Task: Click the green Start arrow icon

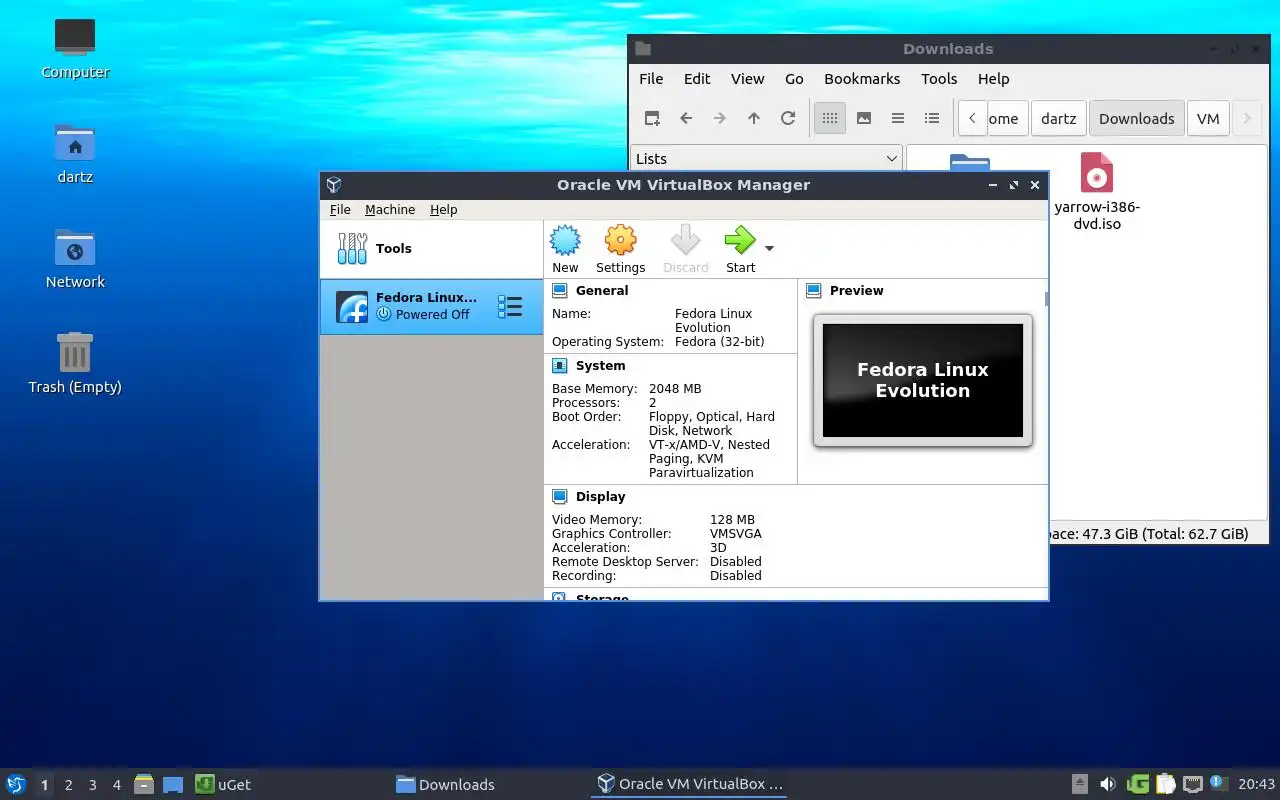Action: [740, 241]
